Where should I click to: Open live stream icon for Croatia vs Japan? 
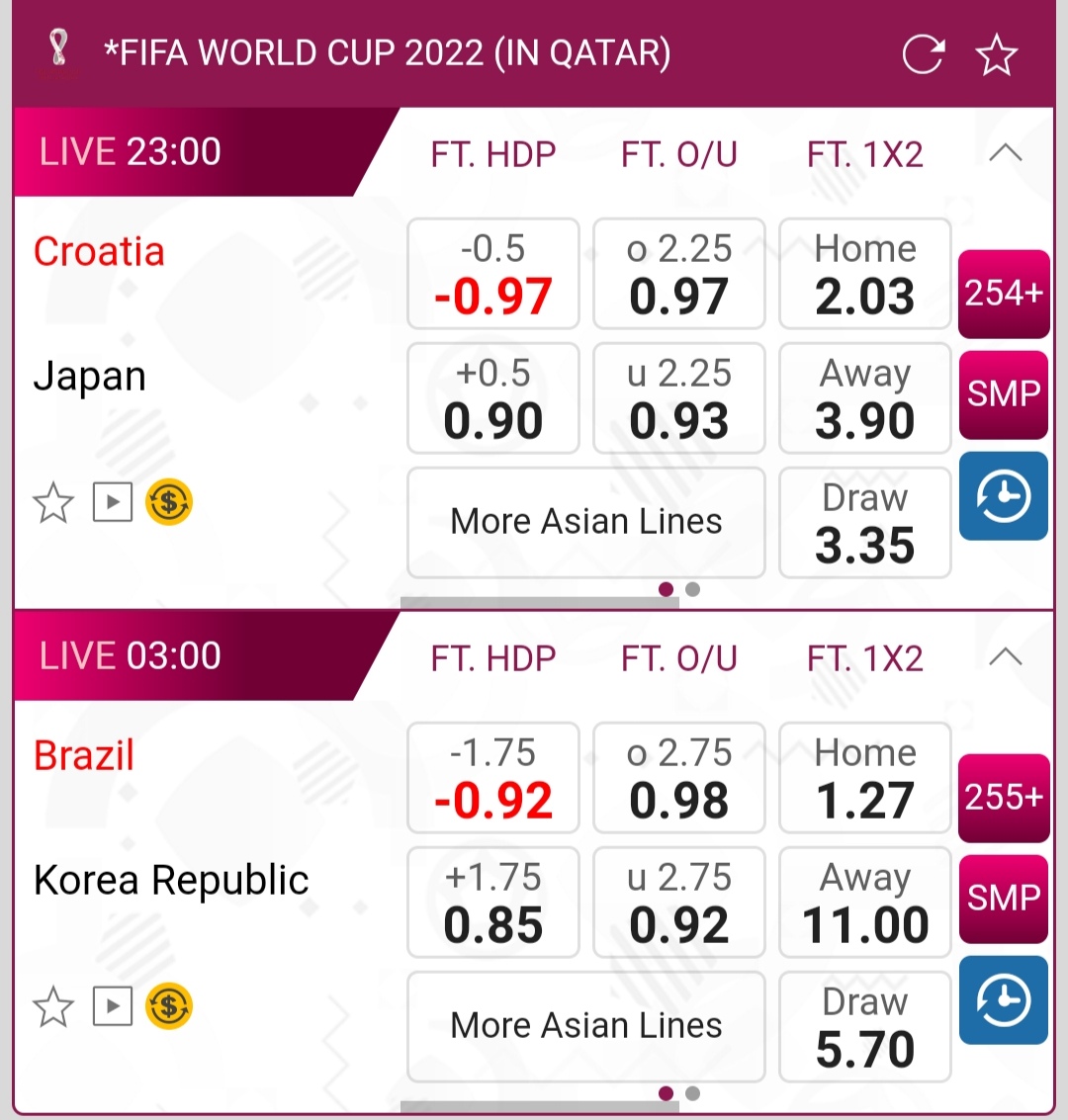click(x=113, y=503)
